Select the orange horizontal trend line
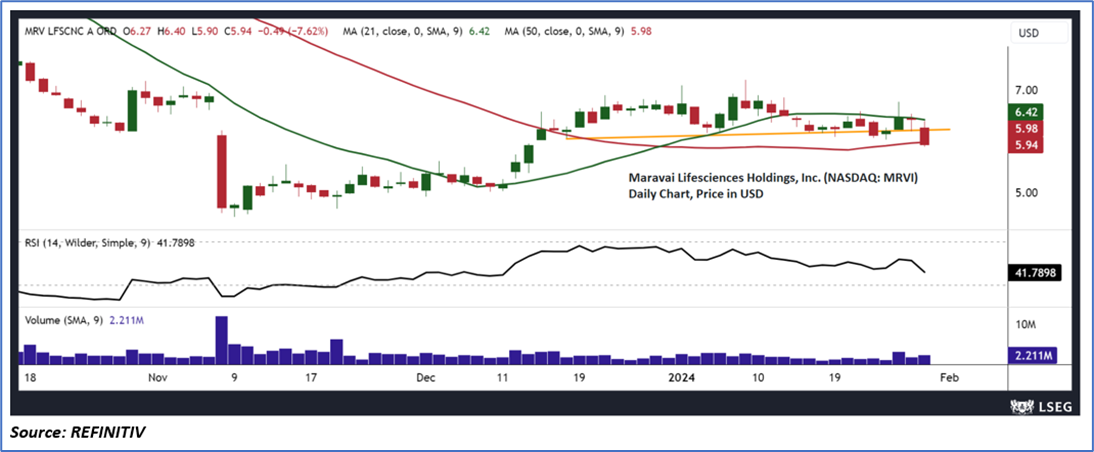Image resolution: width=1094 pixels, height=452 pixels. 757,134
